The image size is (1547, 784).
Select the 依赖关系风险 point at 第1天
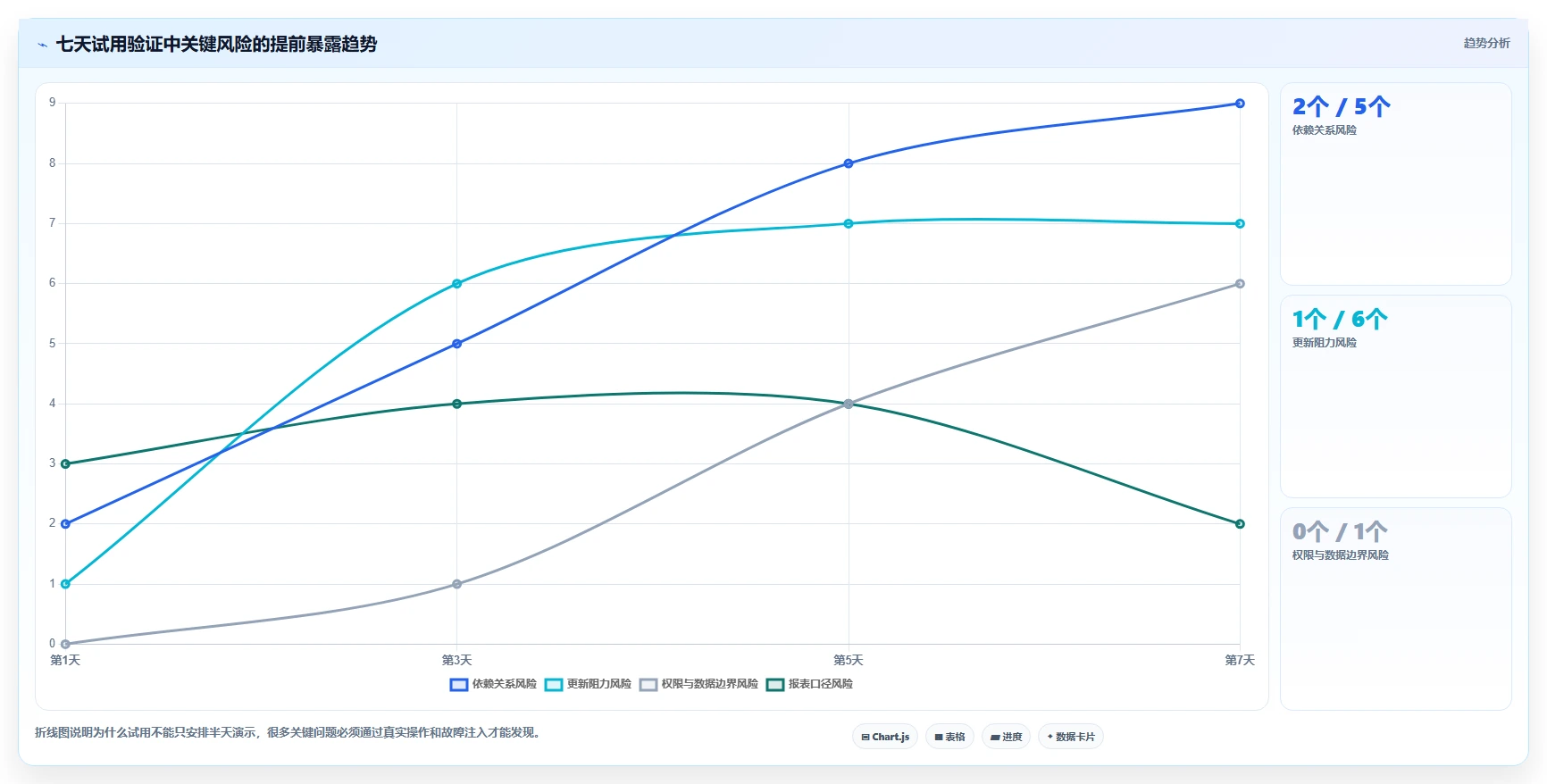pyautogui.click(x=65, y=524)
